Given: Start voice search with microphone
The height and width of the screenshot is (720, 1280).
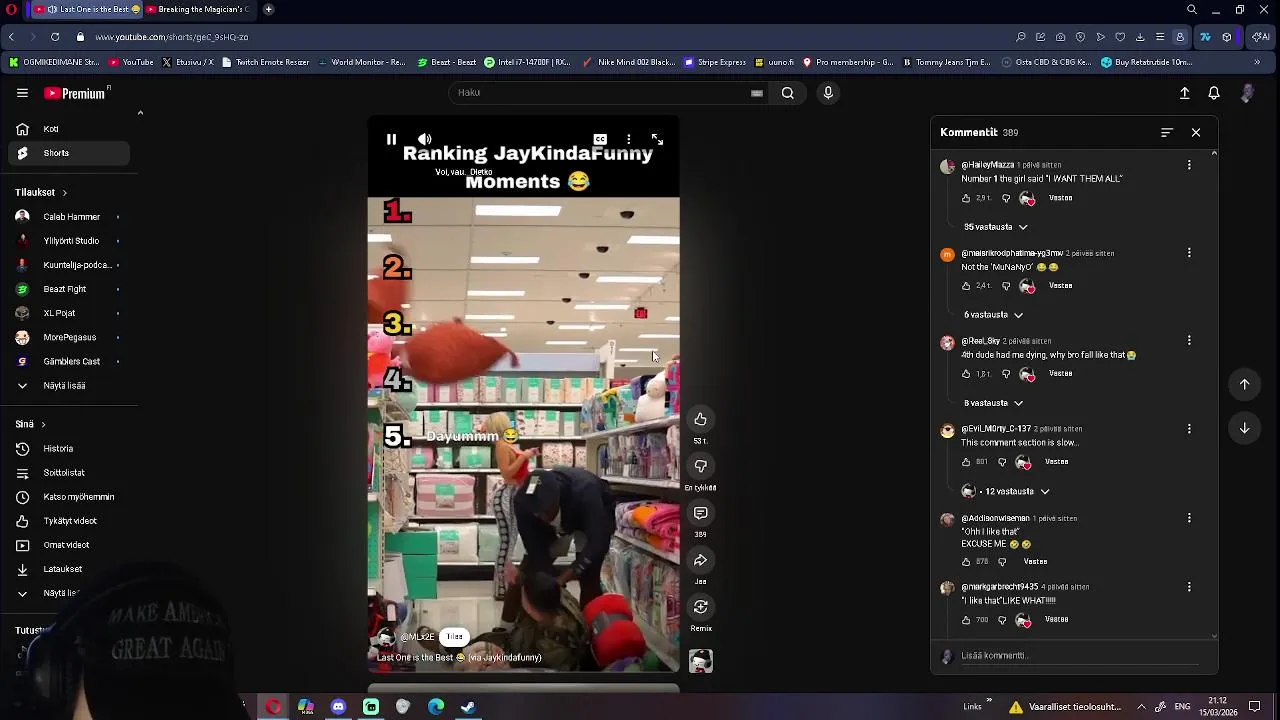Looking at the screenshot, I should [x=828, y=93].
